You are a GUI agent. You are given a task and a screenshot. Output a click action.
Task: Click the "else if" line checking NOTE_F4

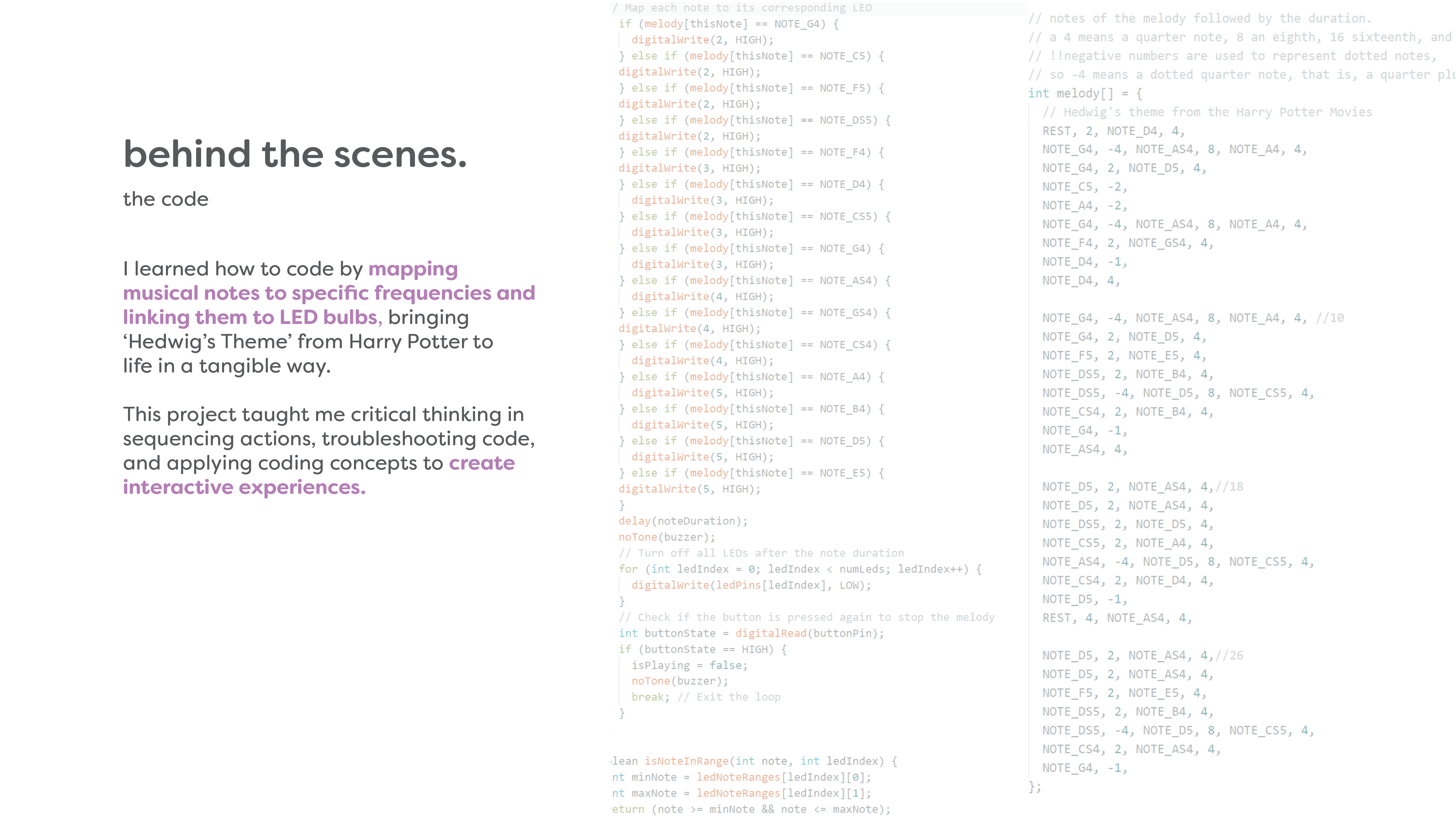751,152
